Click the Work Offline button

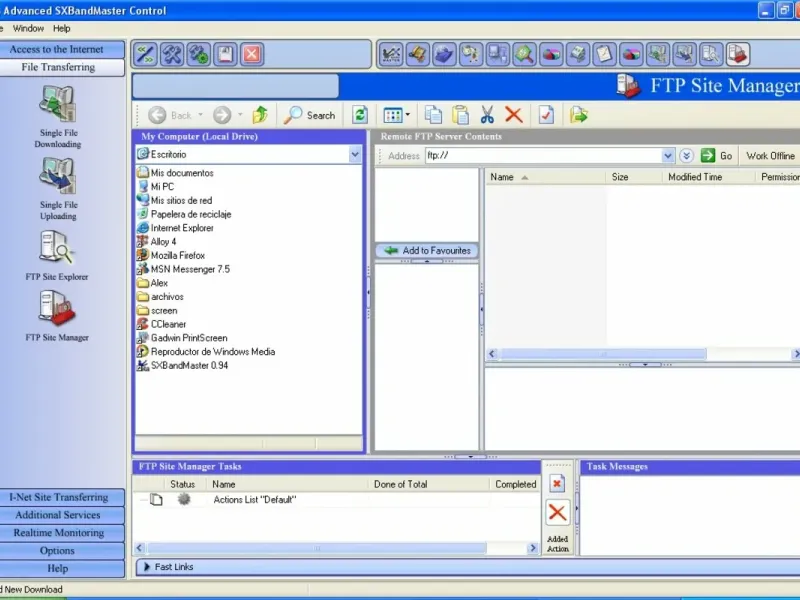(770, 156)
